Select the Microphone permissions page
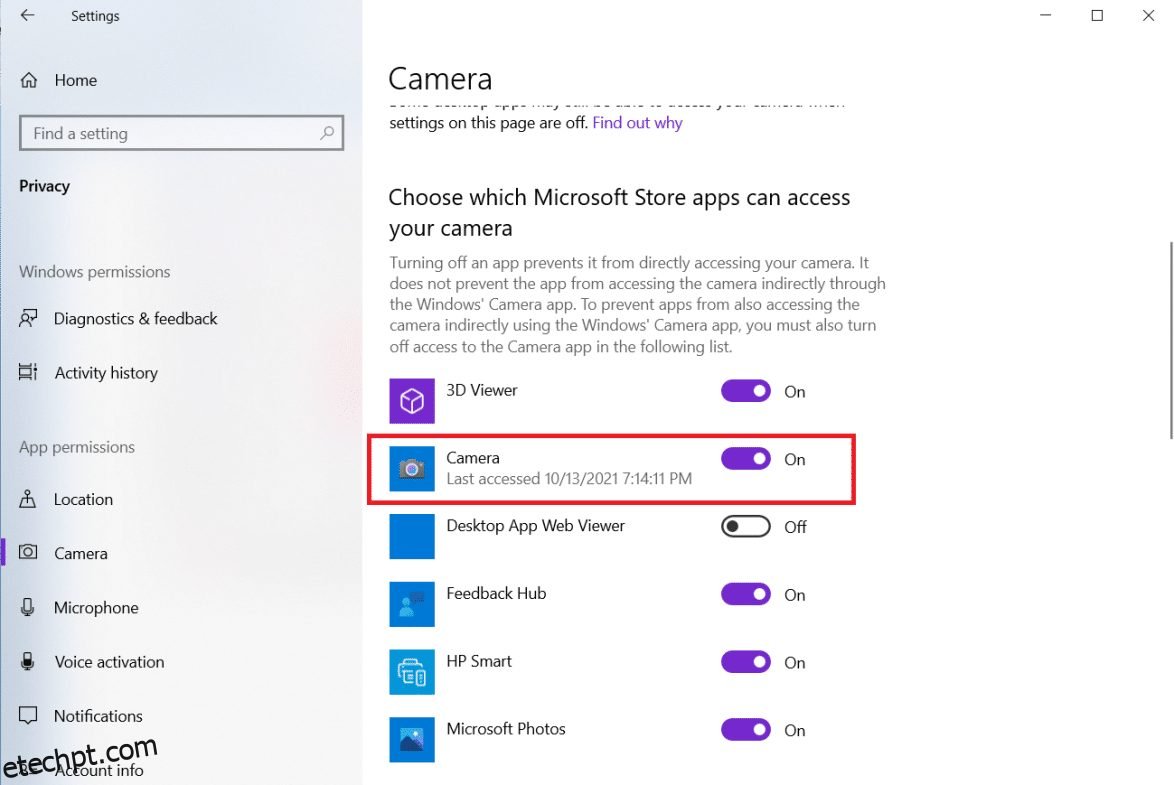1174x785 pixels. [x=96, y=607]
